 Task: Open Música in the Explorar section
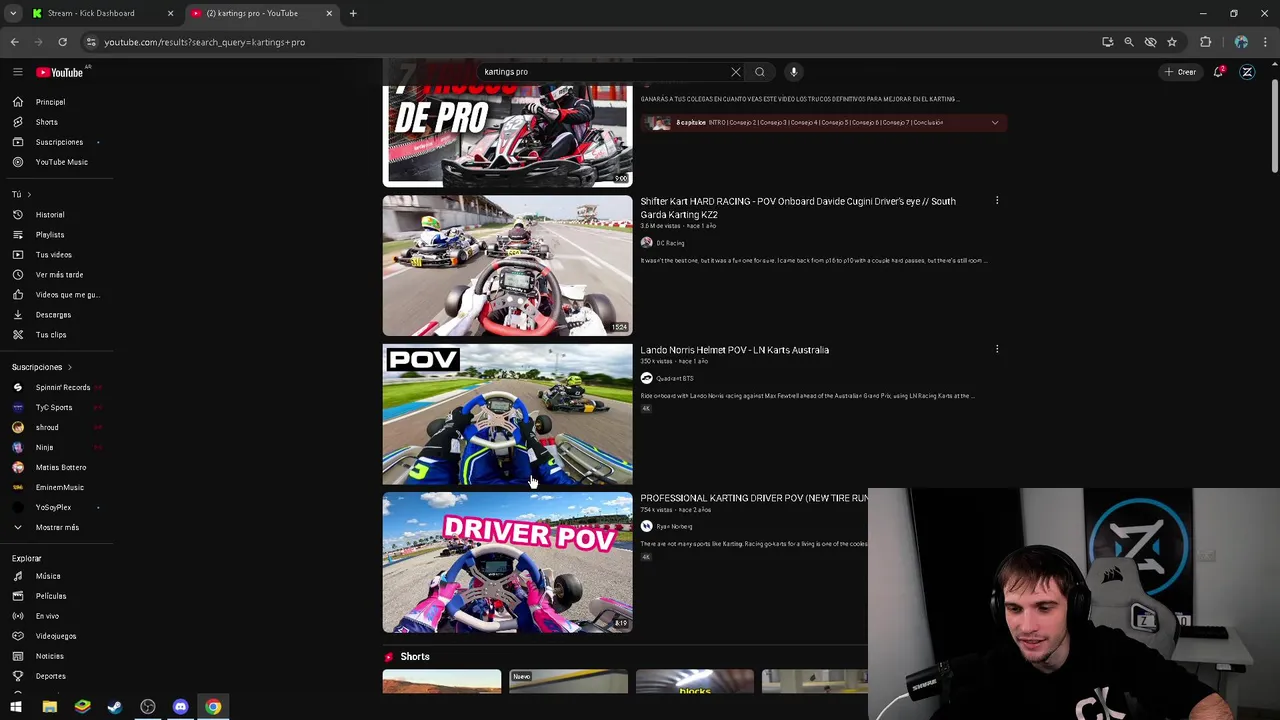click(47, 576)
